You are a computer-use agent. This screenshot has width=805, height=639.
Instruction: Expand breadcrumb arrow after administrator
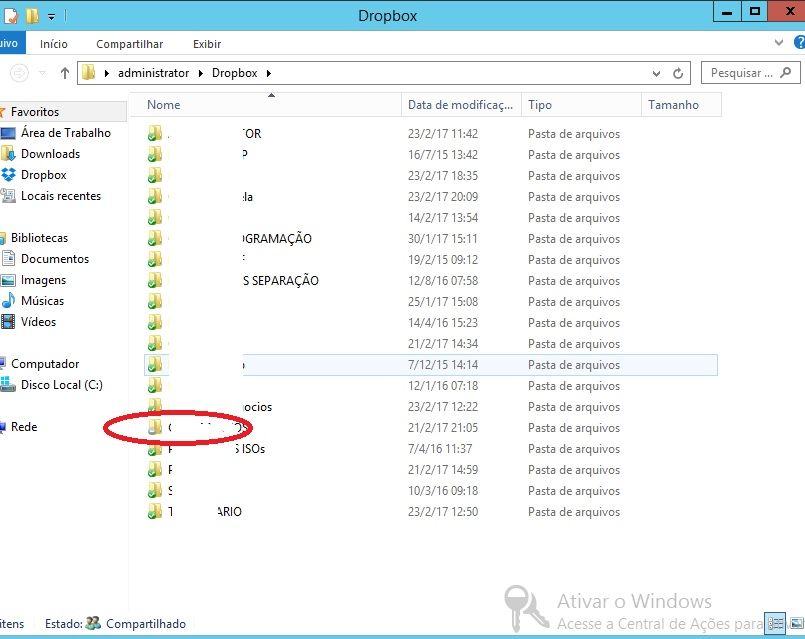pyautogui.click(x=201, y=73)
